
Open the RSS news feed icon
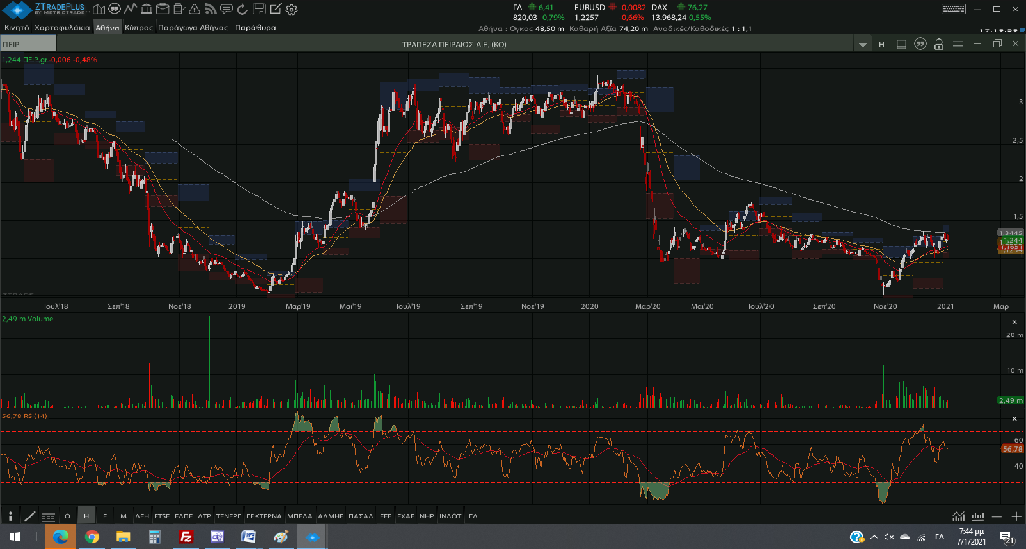point(208,9)
